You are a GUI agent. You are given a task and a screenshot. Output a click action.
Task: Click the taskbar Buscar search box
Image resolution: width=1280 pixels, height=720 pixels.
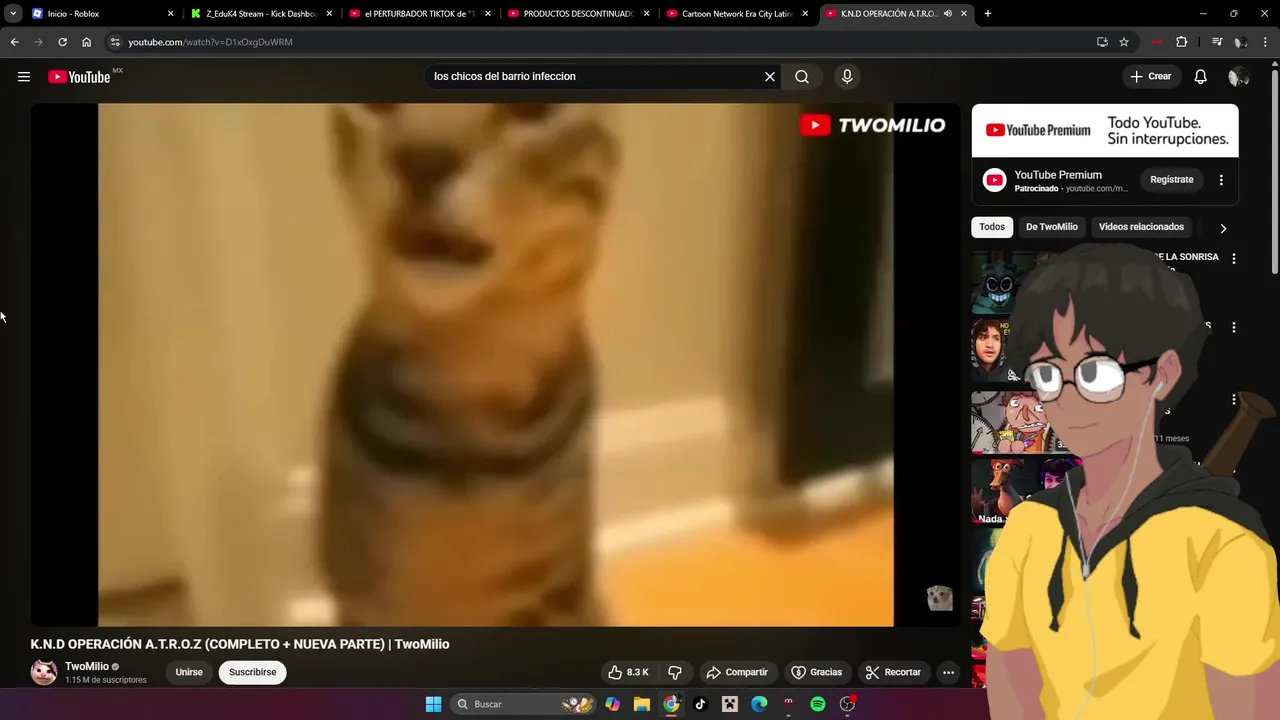tap(524, 704)
